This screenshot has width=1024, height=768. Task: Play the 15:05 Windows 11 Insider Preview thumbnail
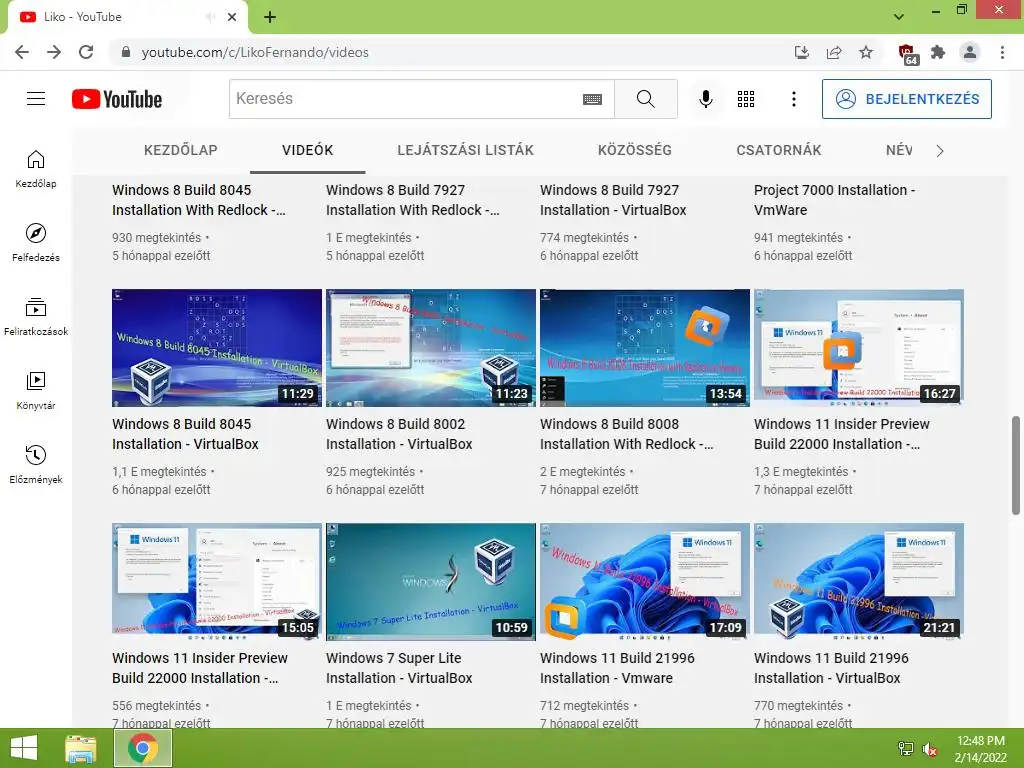click(217, 582)
